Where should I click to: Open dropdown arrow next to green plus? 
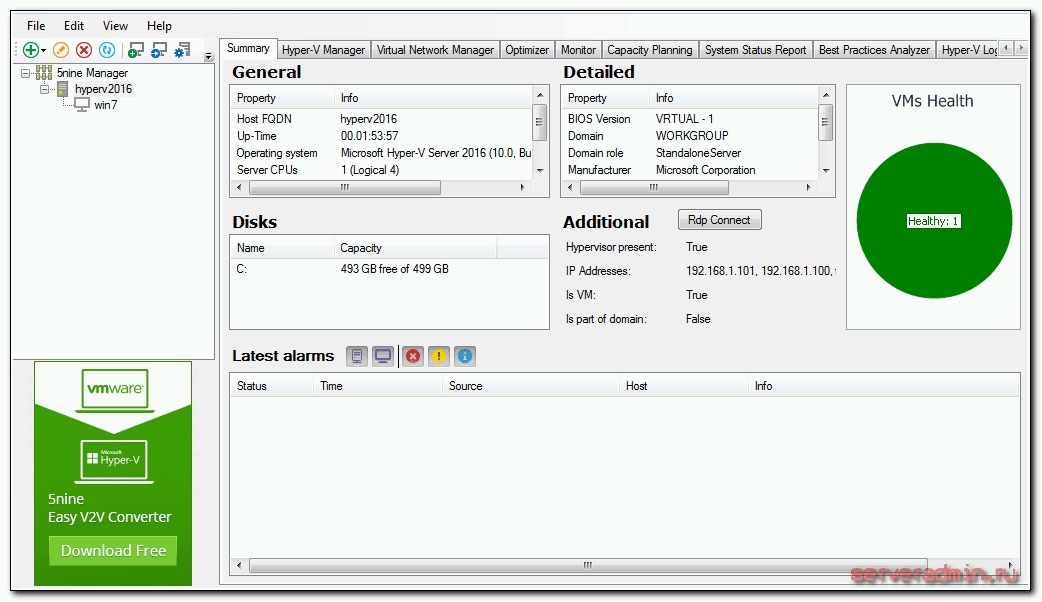[x=44, y=51]
